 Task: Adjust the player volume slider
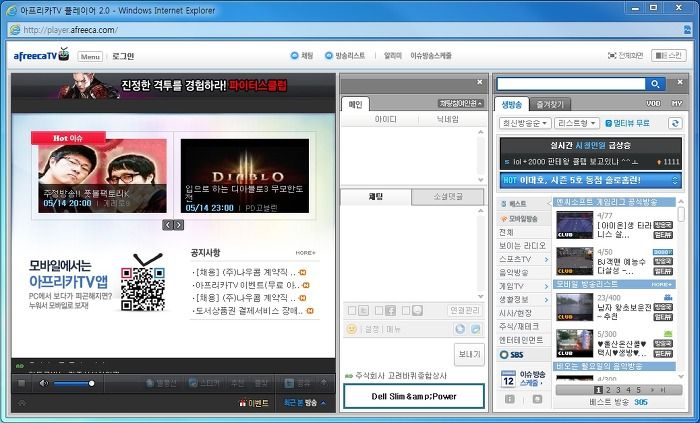point(74,383)
